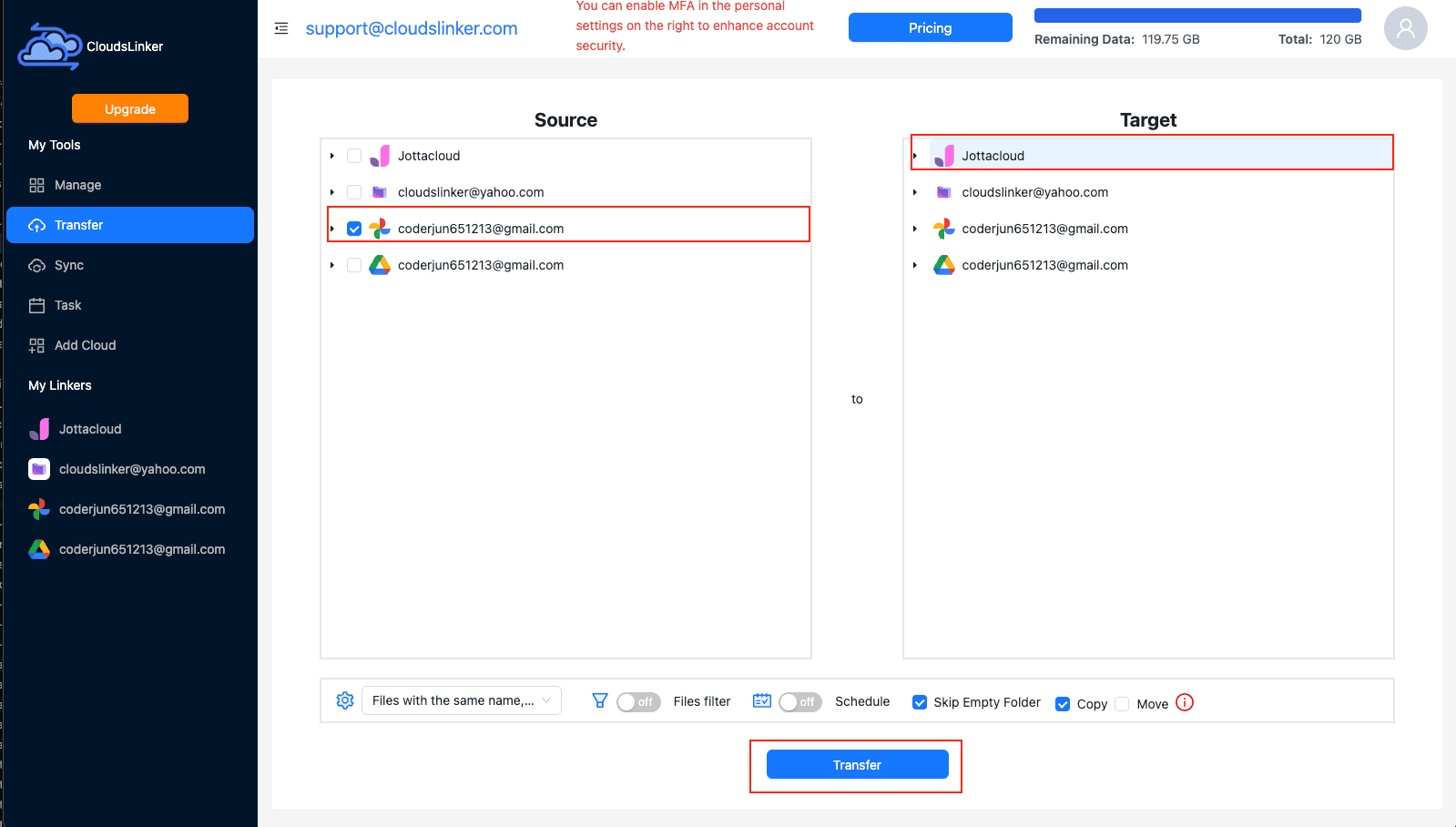Toggle the Schedule switch

(800, 702)
